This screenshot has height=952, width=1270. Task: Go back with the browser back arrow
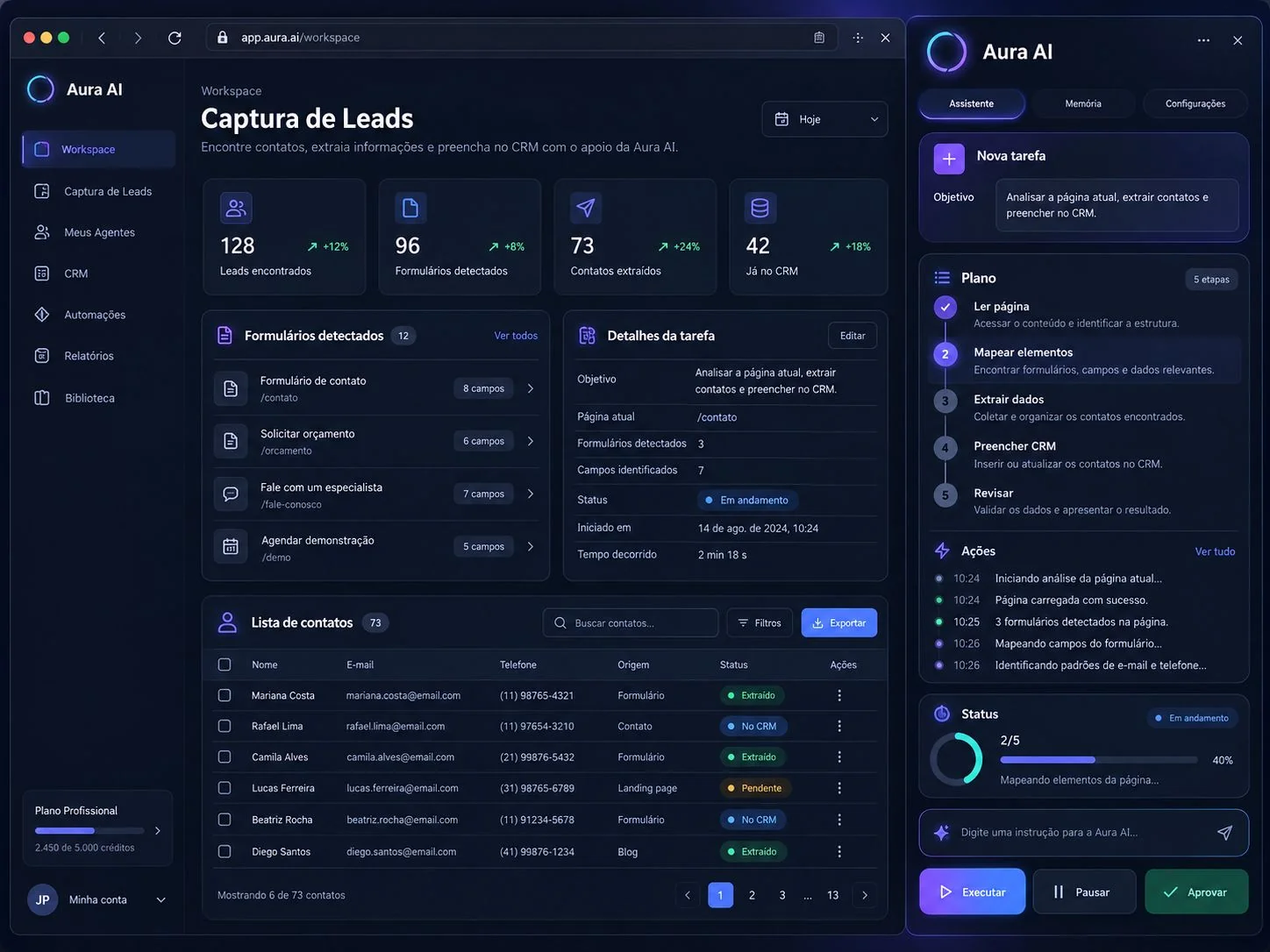click(102, 38)
